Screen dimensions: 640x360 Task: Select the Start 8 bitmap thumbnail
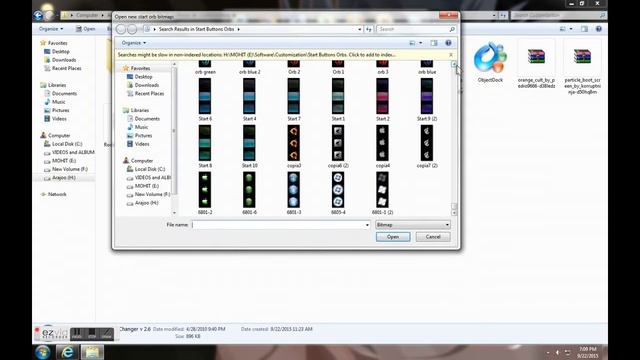click(205, 143)
